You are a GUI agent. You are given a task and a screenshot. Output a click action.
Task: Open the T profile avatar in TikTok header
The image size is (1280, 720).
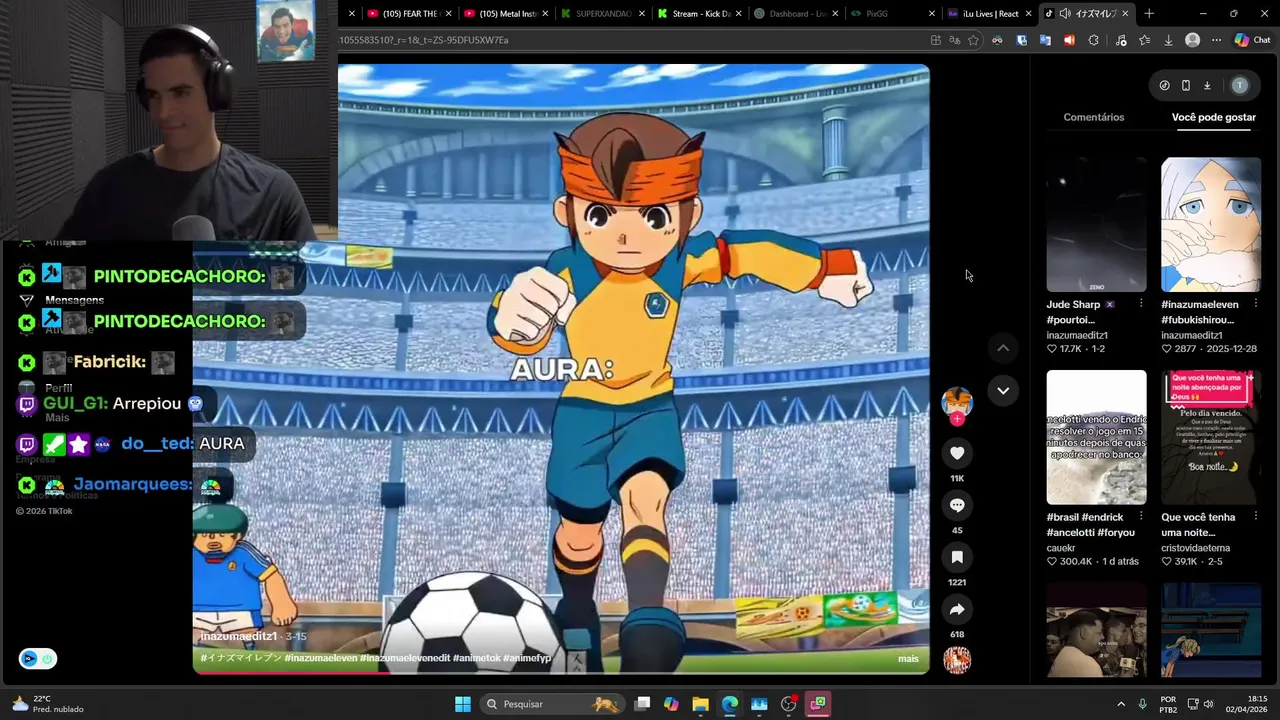click(x=1240, y=85)
